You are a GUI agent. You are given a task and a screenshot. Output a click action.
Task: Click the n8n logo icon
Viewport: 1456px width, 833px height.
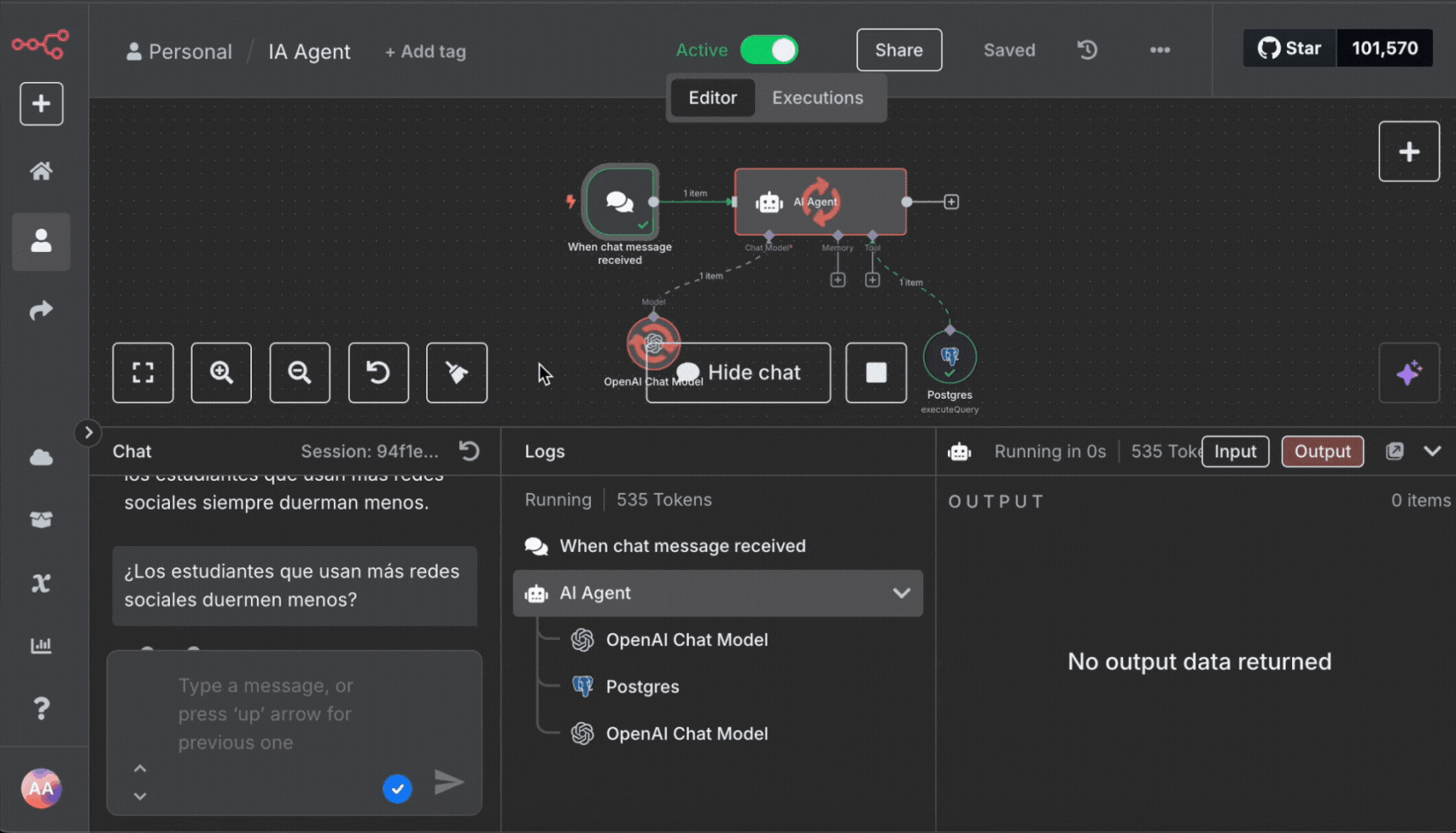41,43
